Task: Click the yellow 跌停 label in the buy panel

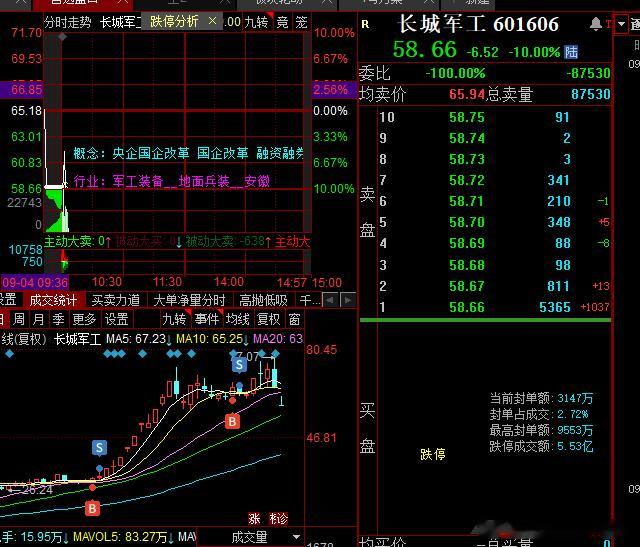Action: click(433, 454)
